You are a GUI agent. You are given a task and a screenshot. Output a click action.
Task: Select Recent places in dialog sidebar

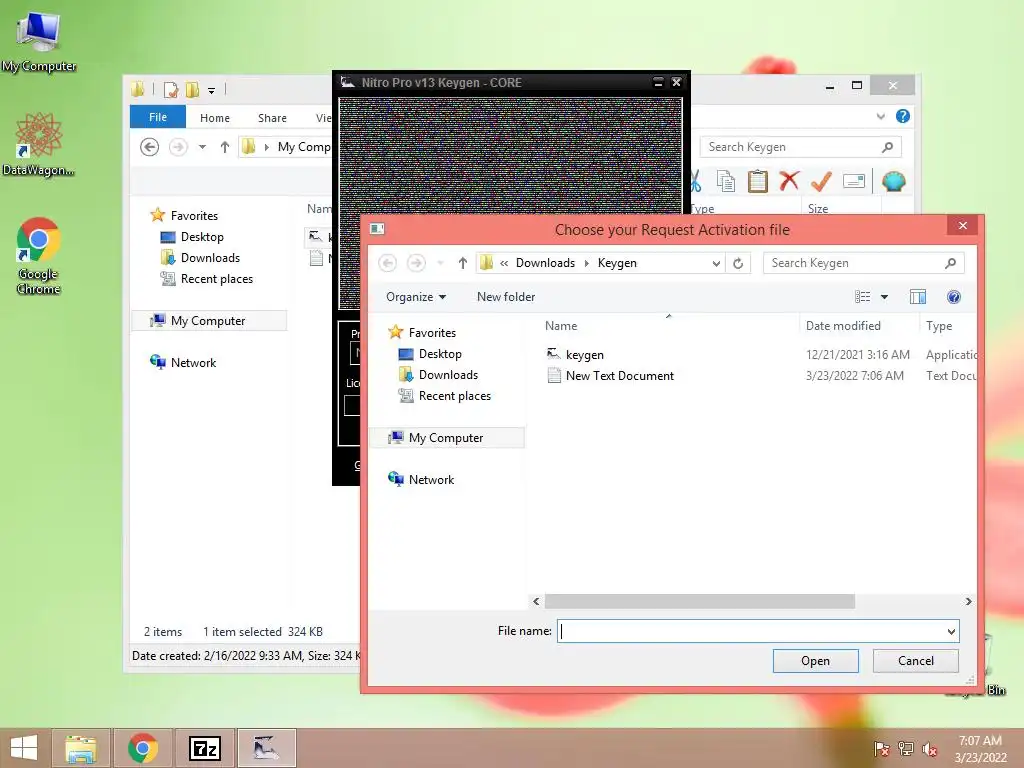point(455,396)
